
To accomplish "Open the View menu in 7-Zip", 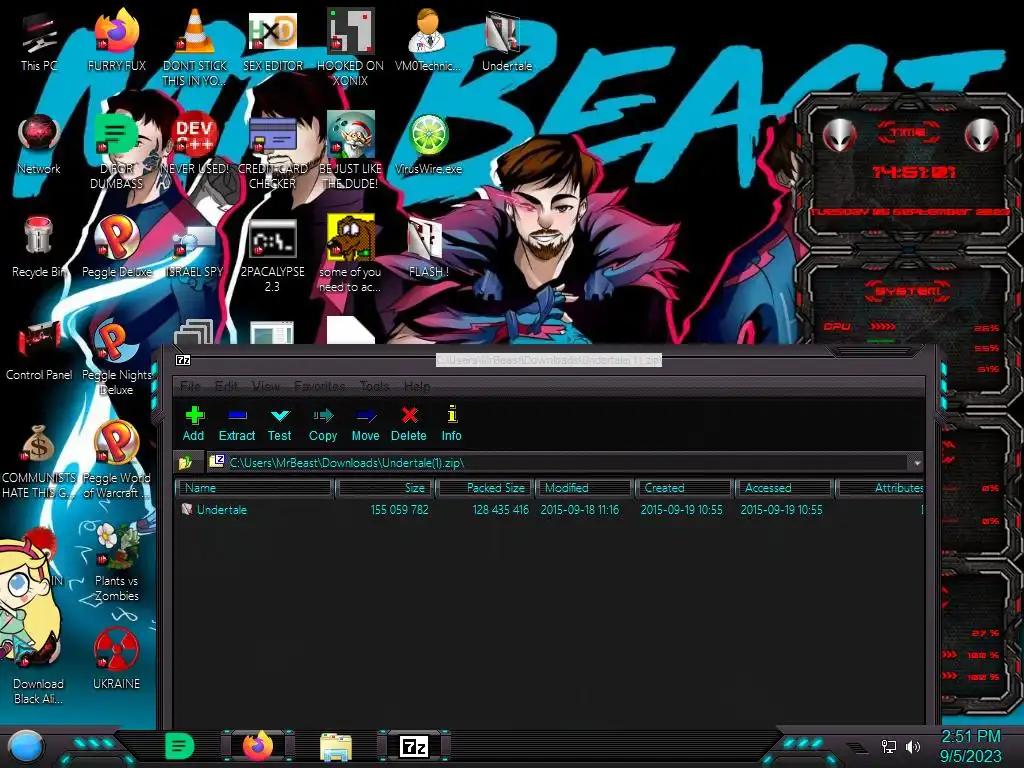I will coord(266,386).
